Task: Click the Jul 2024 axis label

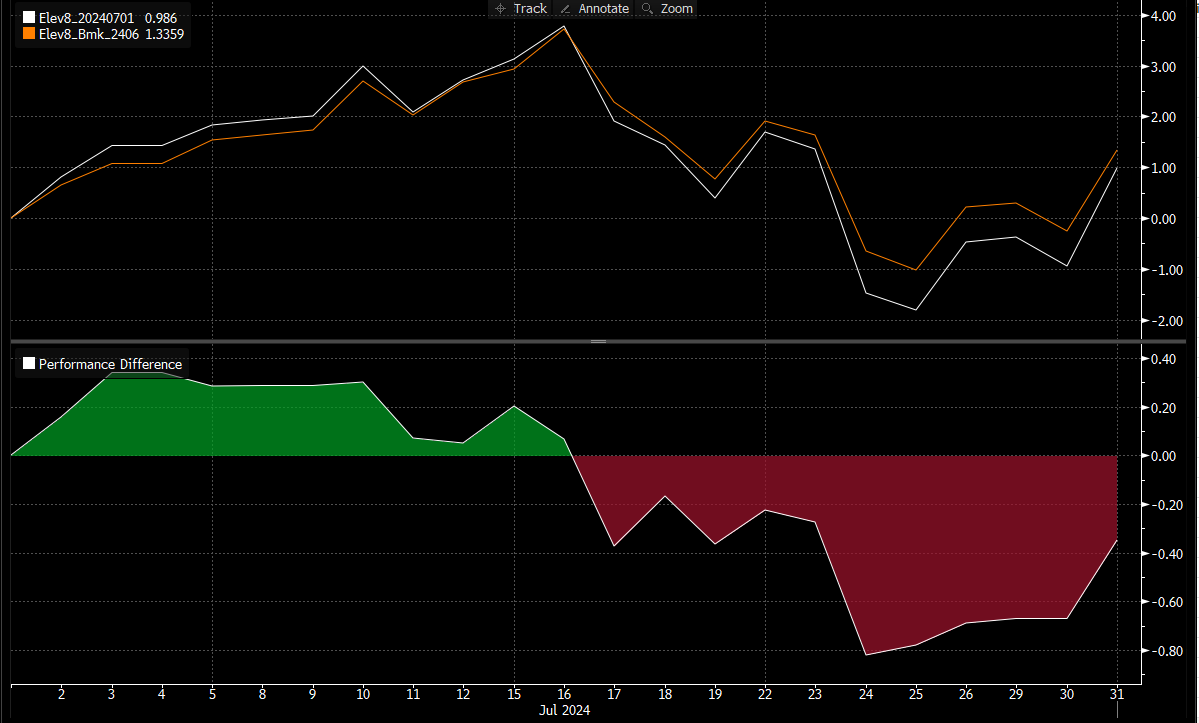Action: tap(564, 710)
